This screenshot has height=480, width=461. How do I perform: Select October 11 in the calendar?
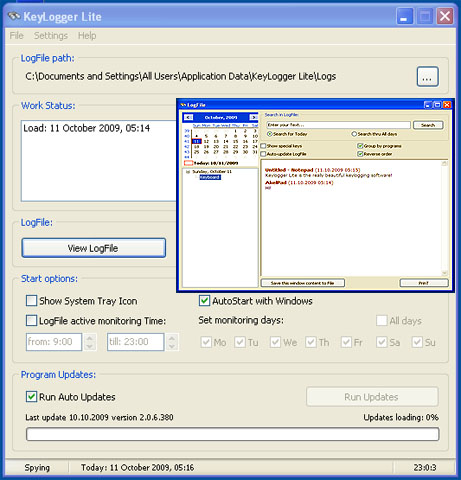197,141
